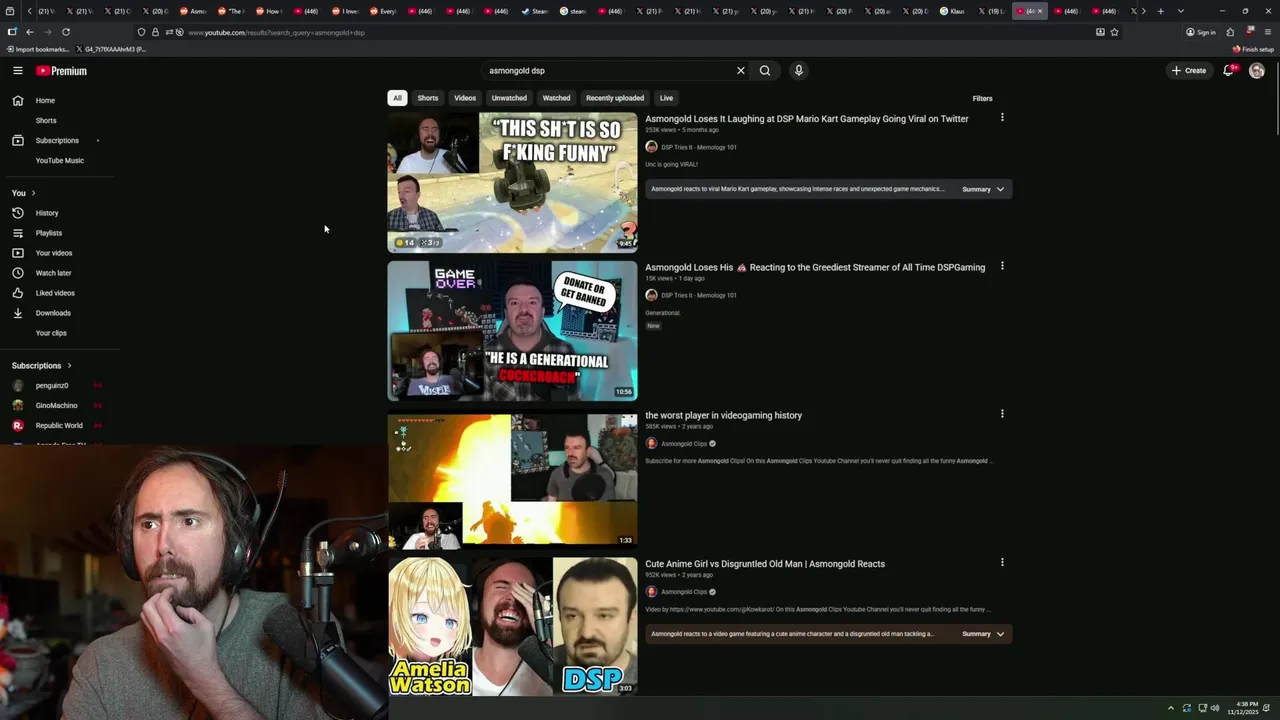Open Downloads page
The image size is (1280, 720).
coord(53,313)
